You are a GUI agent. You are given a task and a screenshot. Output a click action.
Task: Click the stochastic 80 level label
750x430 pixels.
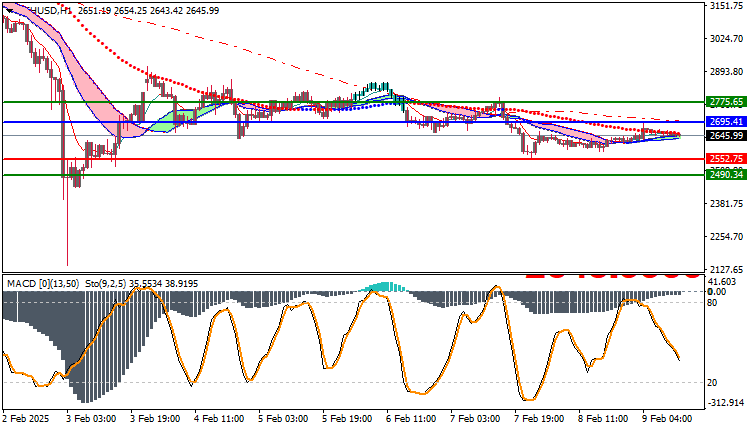(x=712, y=303)
